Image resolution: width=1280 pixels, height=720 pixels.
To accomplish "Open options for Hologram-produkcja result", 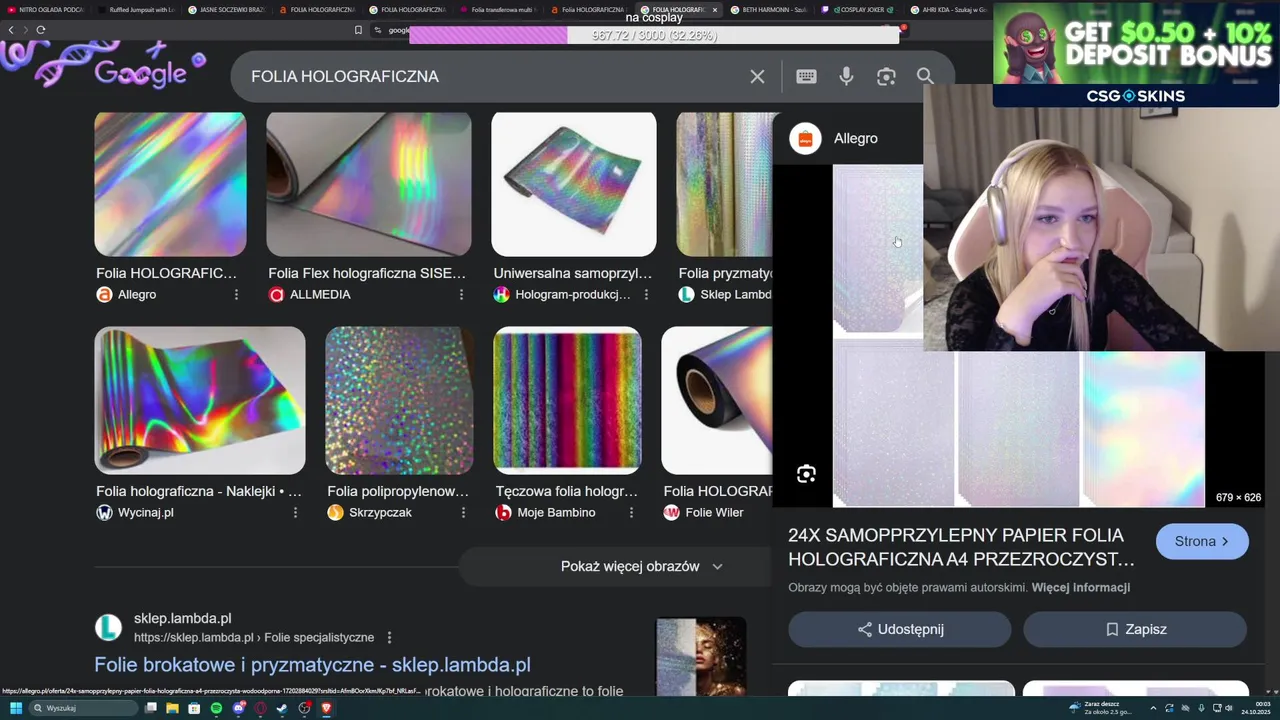I will (x=646, y=294).
